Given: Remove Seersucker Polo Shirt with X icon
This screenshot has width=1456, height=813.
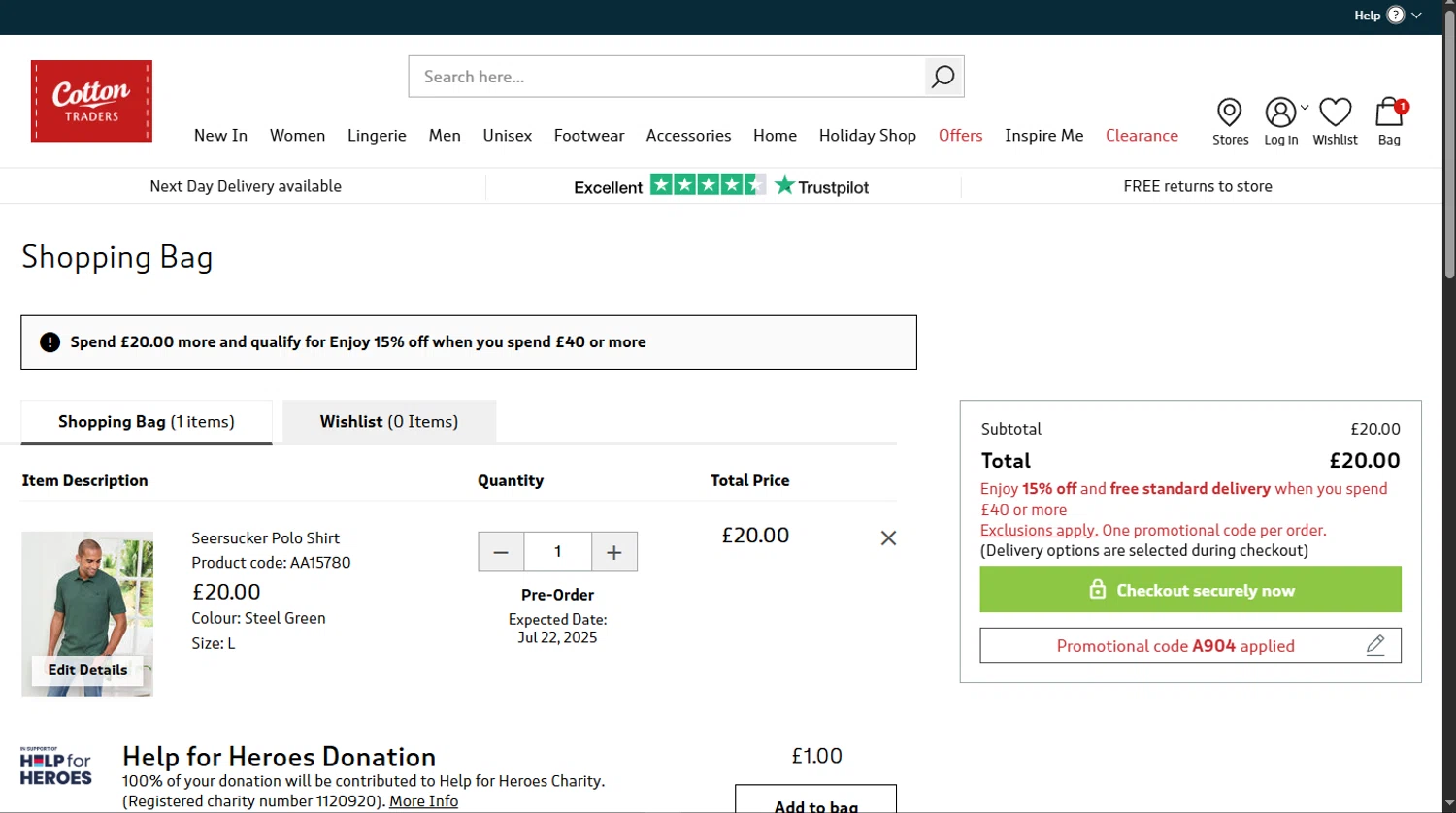Looking at the screenshot, I should [888, 537].
